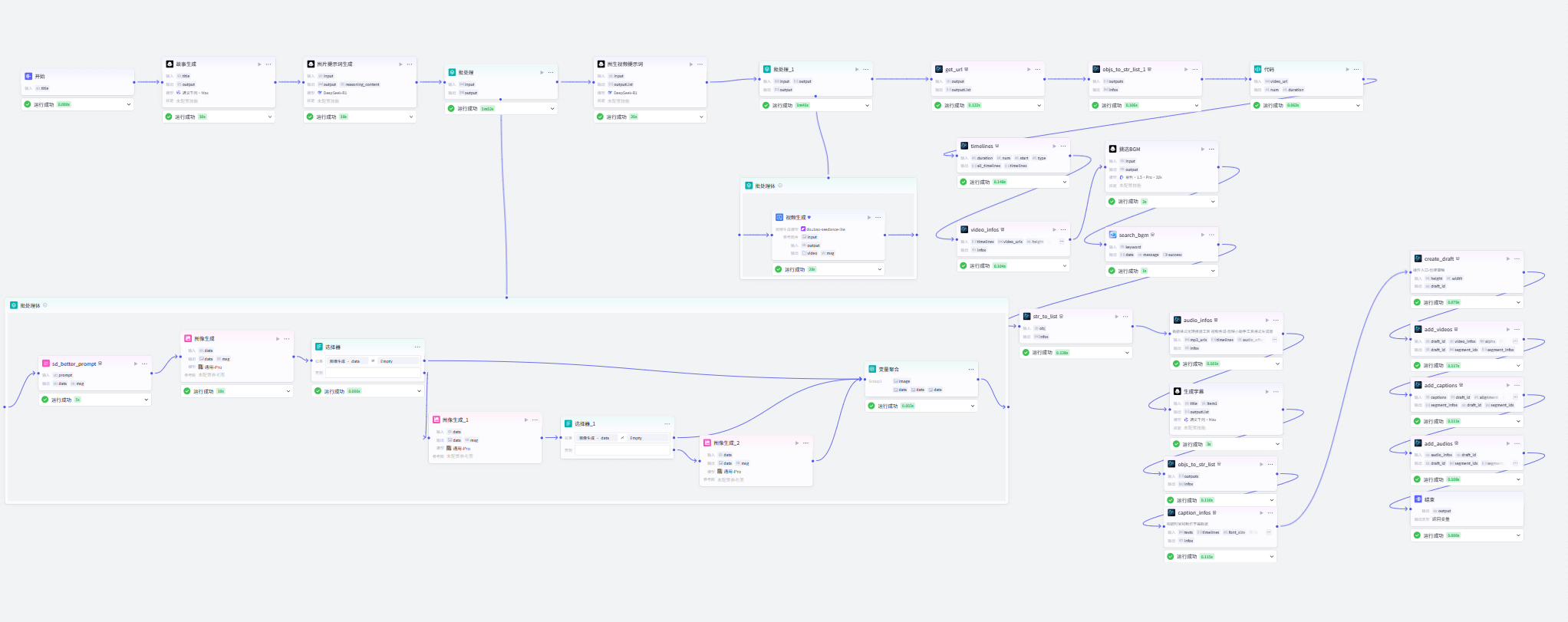This screenshot has width=1568, height=622.
Task: Open more options on the create_draft node
Action: 1517,259
